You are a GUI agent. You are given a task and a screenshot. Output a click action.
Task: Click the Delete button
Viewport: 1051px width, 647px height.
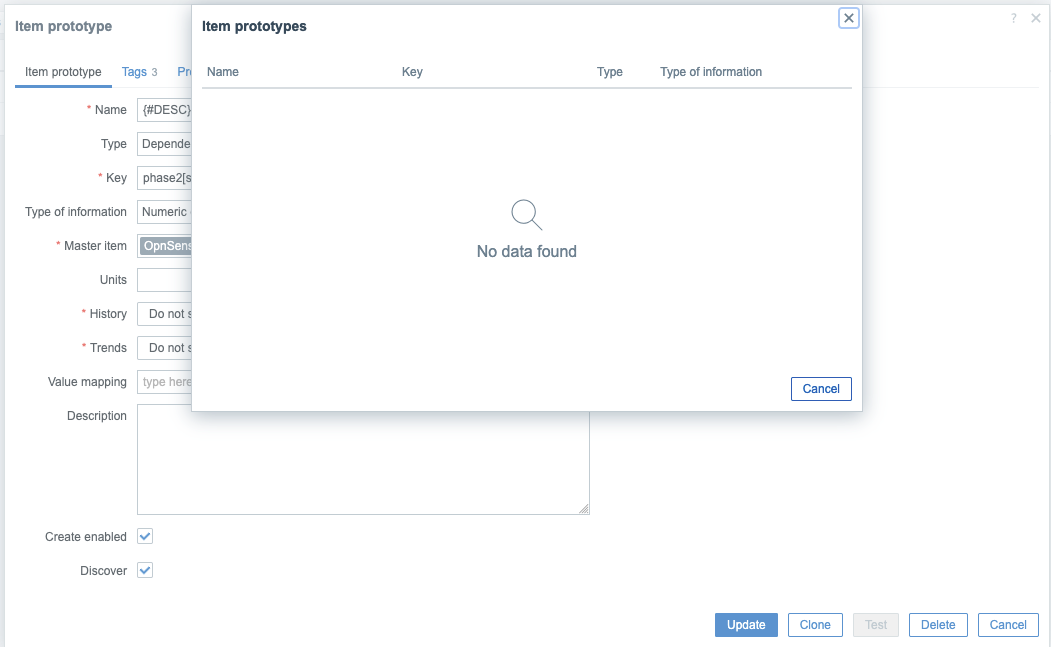tap(937, 625)
